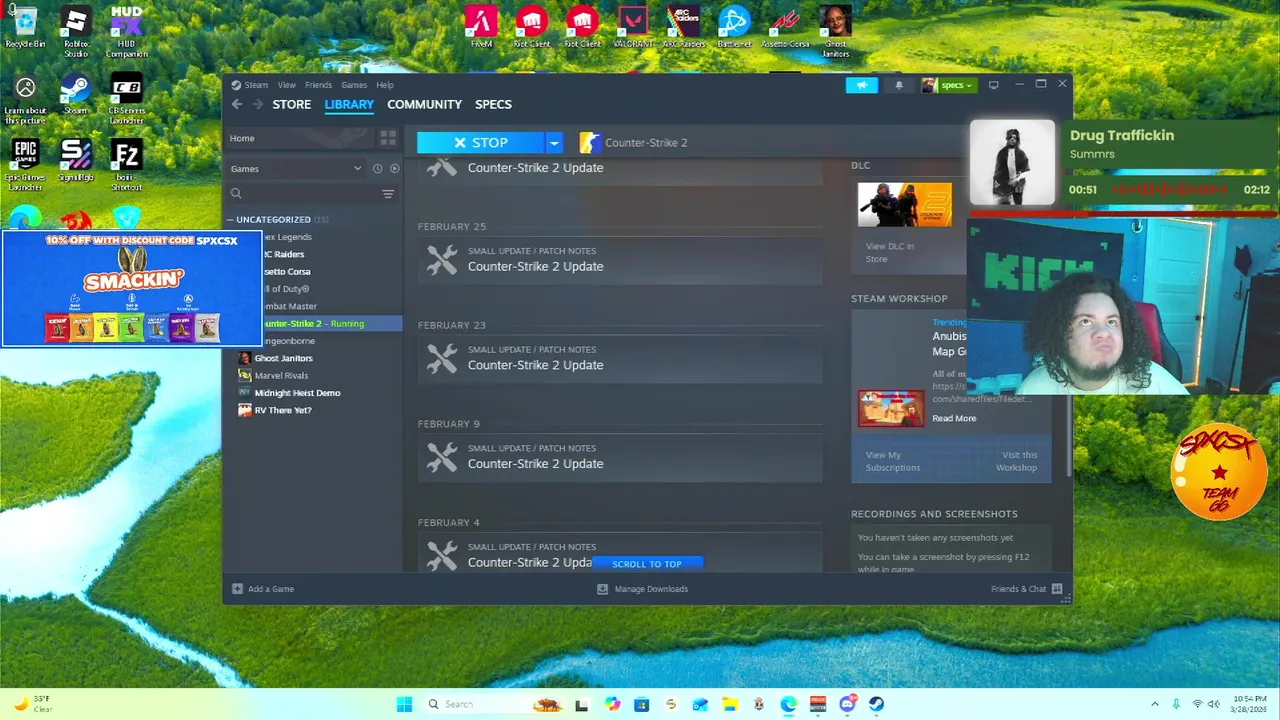Open February 25 Counter-Strike 2 Update
1280x720 pixels.
[620, 259]
